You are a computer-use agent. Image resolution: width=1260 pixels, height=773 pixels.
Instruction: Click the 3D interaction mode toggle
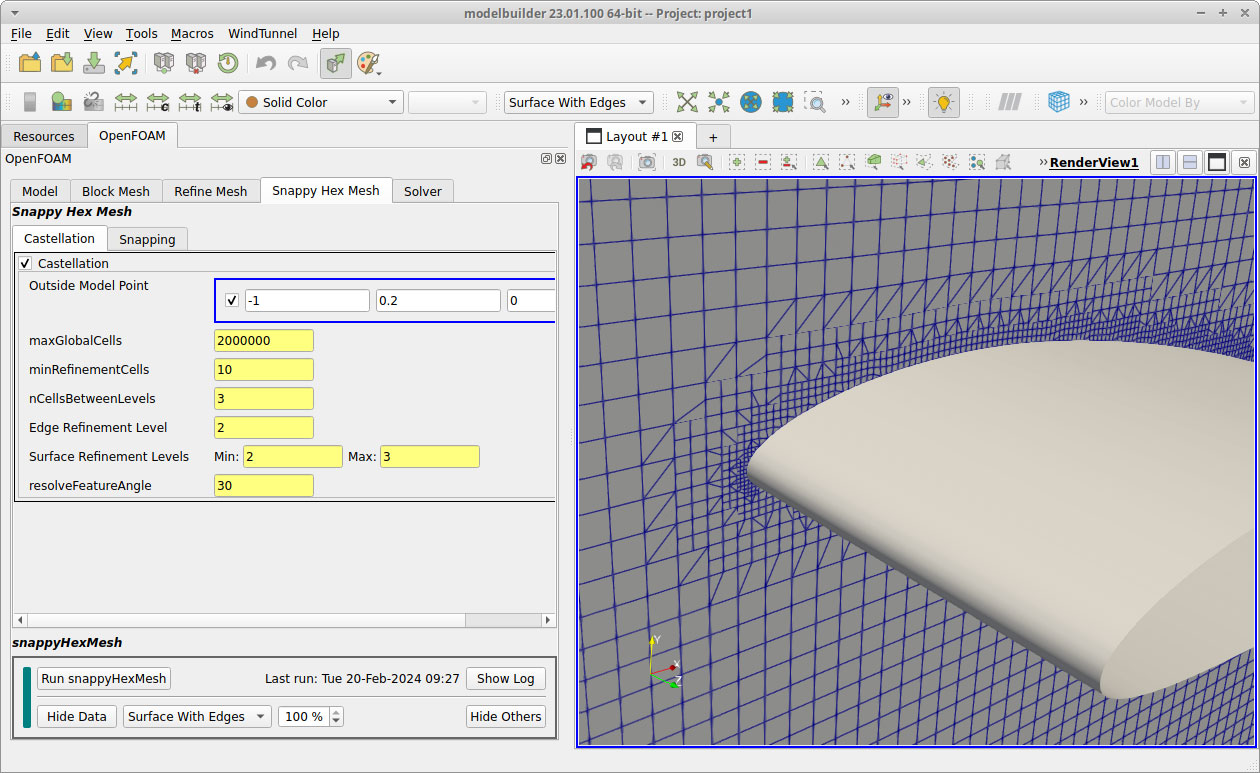pyautogui.click(x=679, y=161)
